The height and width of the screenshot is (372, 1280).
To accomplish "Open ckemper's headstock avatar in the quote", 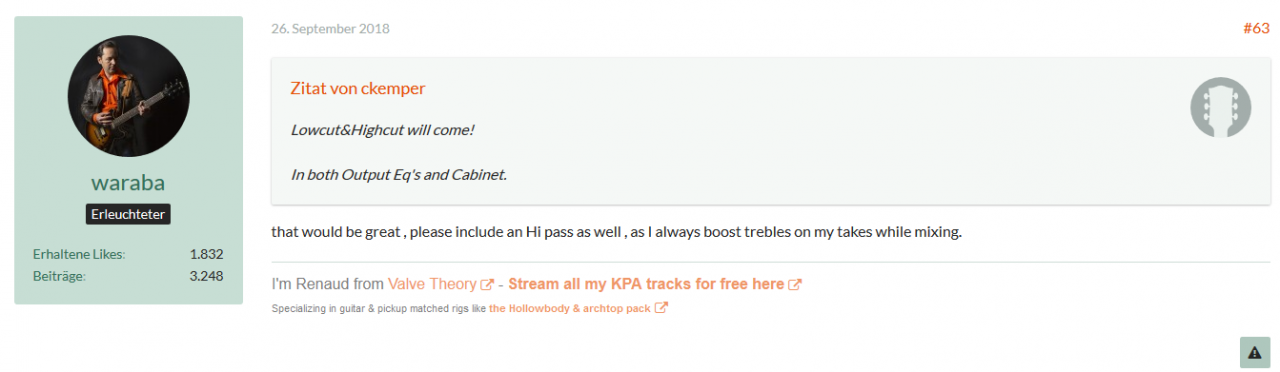I will (1221, 107).
